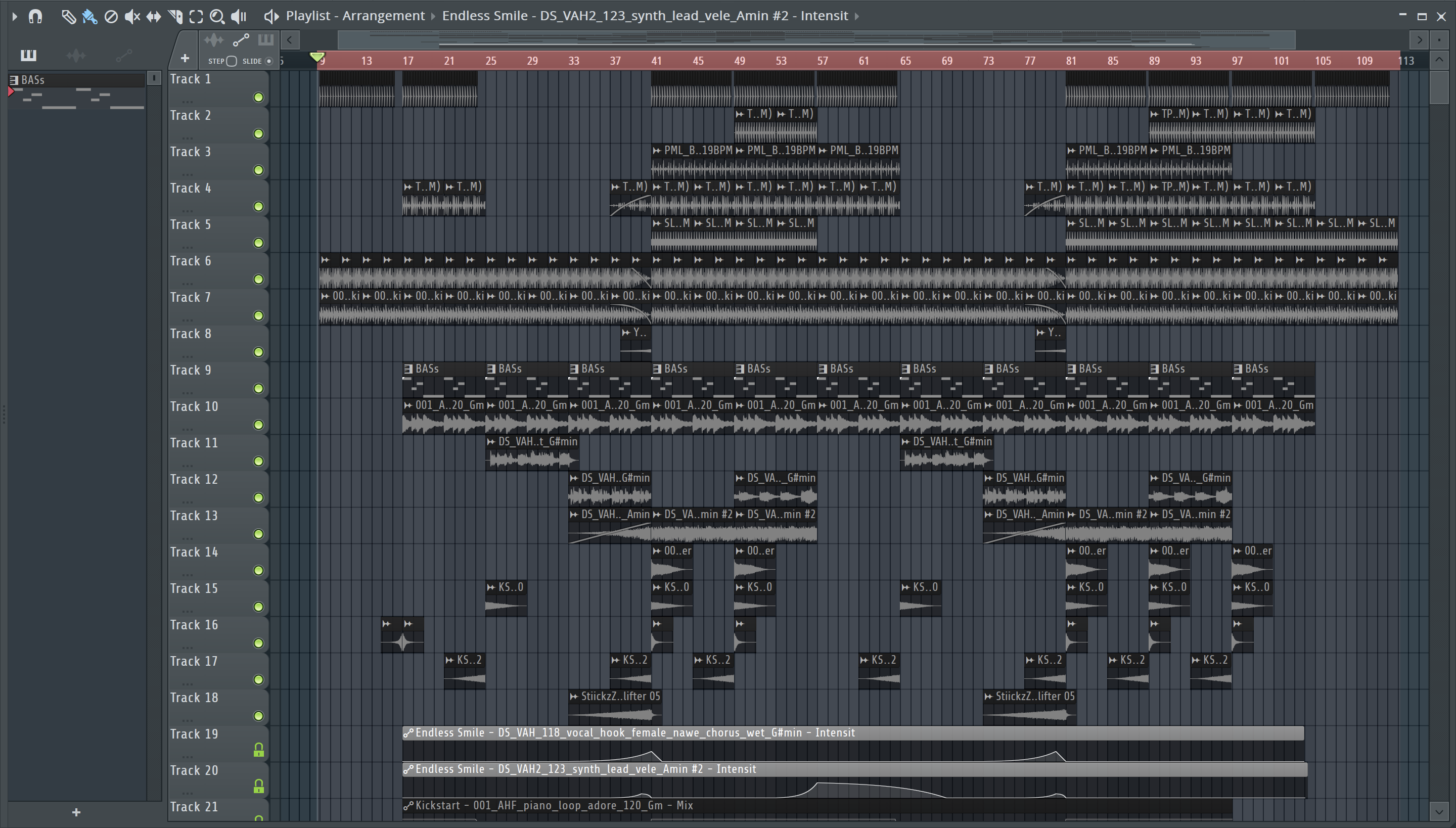Image resolution: width=1456 pixels, height=828 pixels.
Task: Show audio clips in the picker
Action: tap(76, 55)
